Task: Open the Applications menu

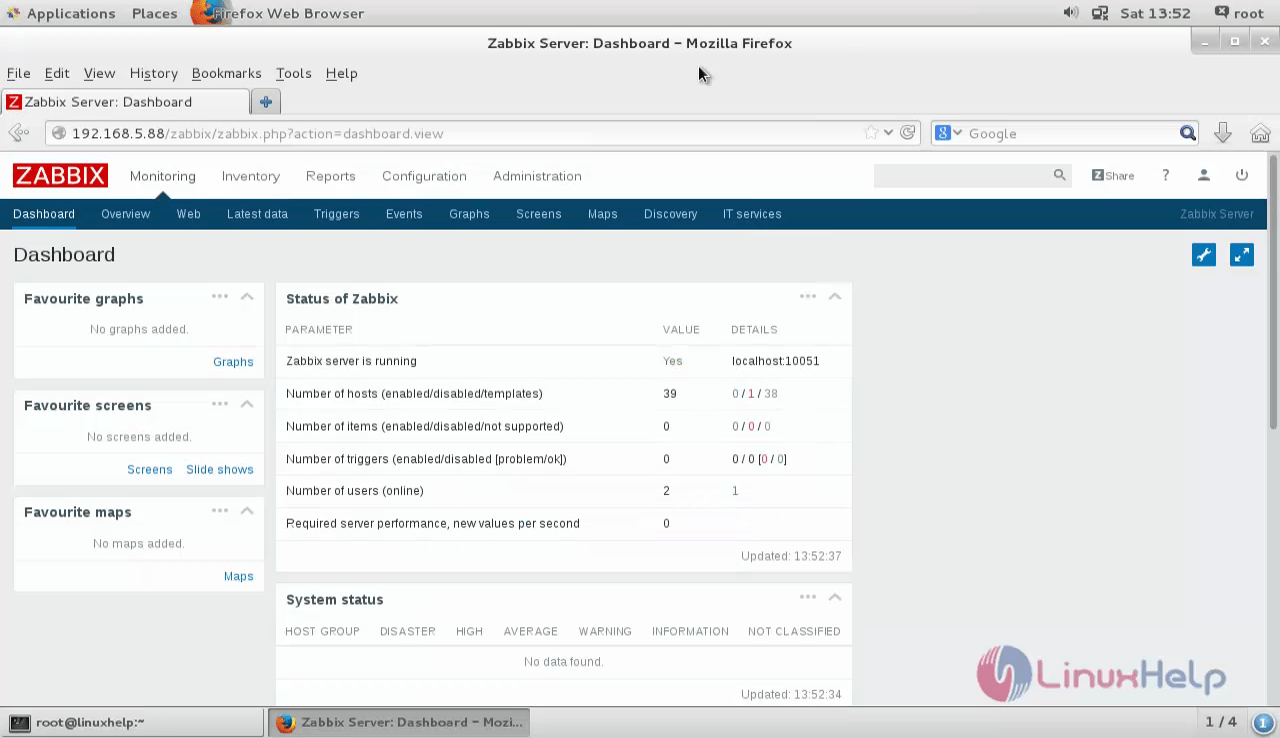Action: click(71, 13)
